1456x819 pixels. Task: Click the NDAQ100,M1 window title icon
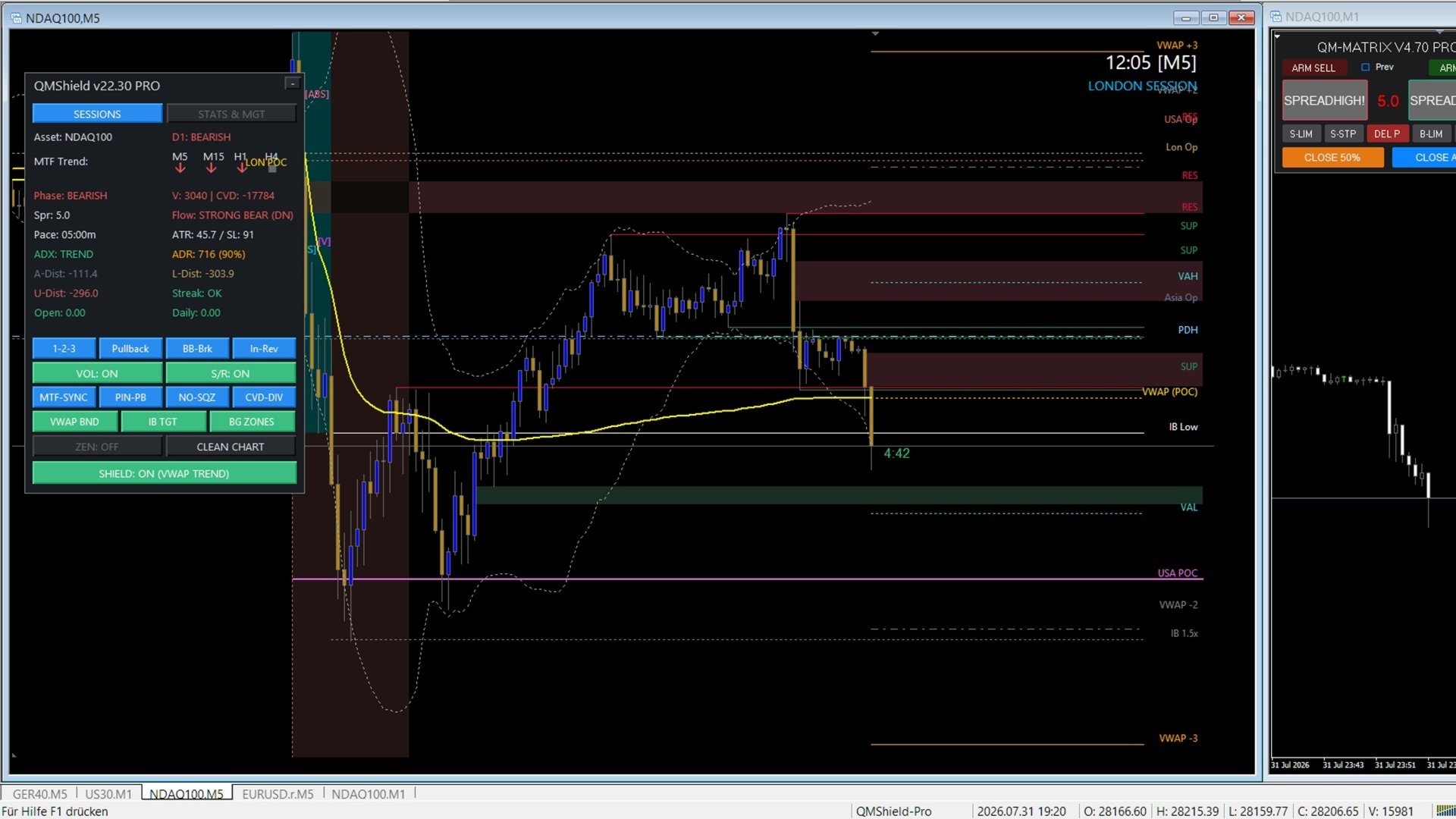click(1276, 17)
